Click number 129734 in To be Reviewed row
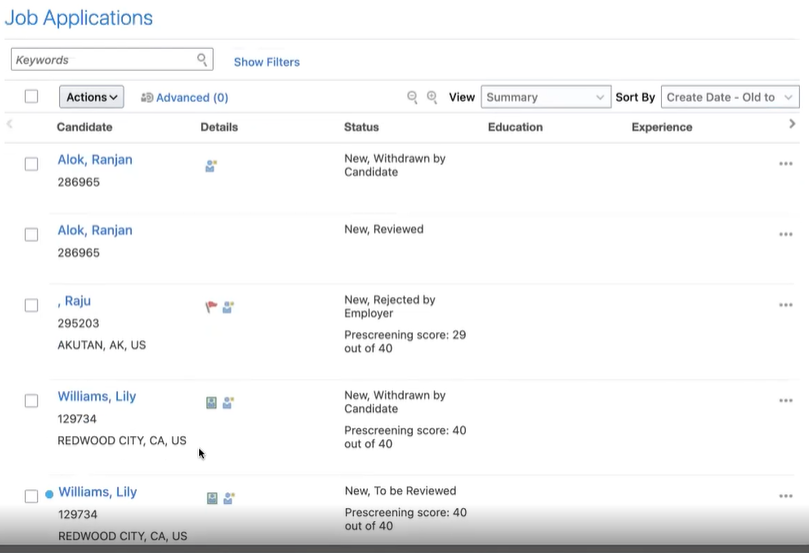 [77, 514]
